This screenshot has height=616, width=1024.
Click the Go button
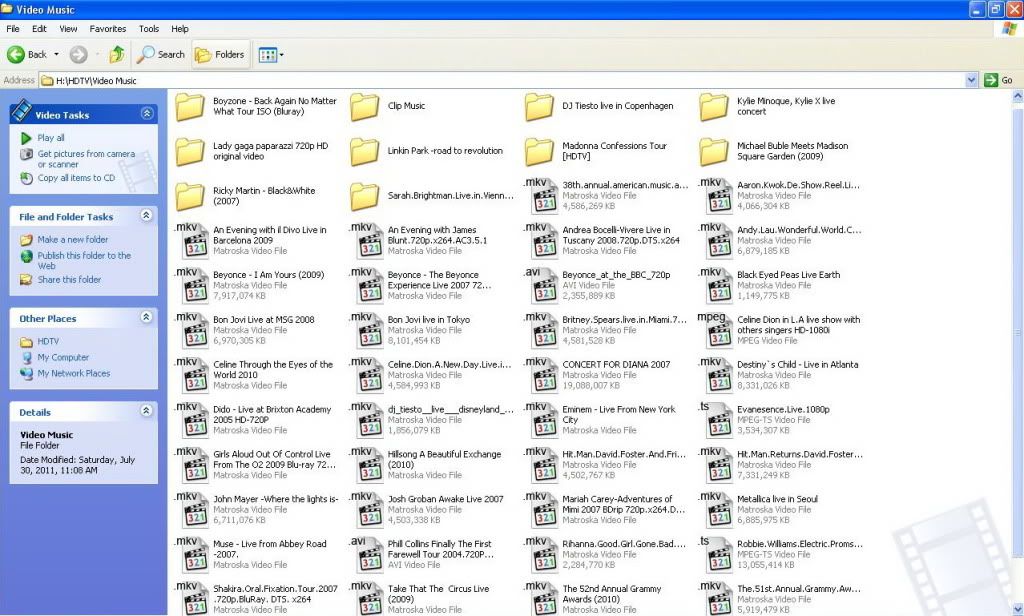pyautogui.click(x=998, y=80)
